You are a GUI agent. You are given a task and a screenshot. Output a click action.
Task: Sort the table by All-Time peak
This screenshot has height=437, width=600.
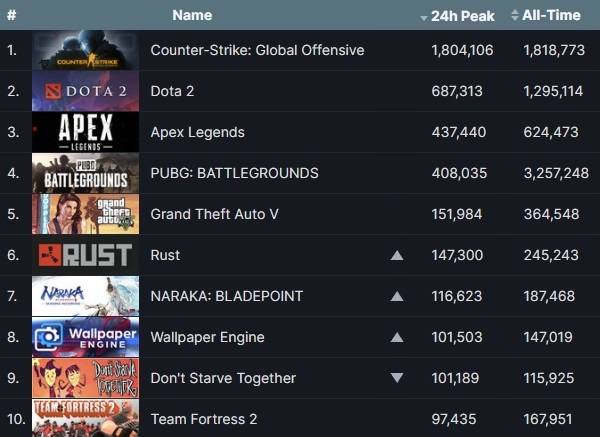548,15
